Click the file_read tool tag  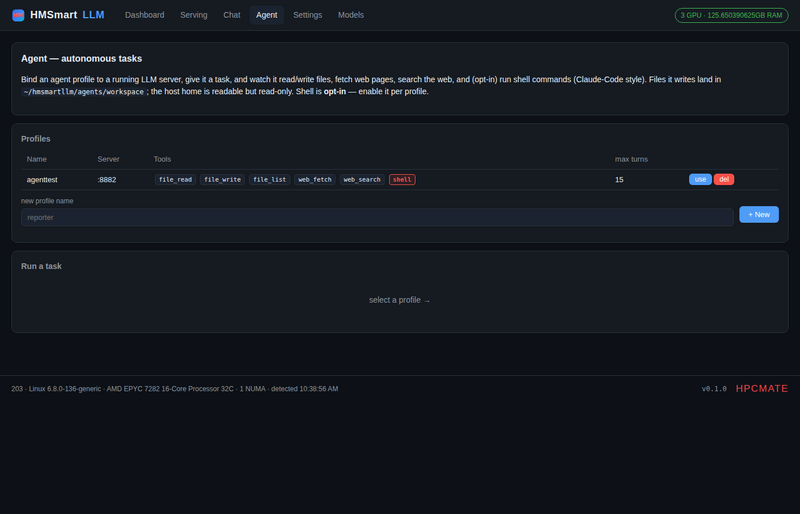175,180
